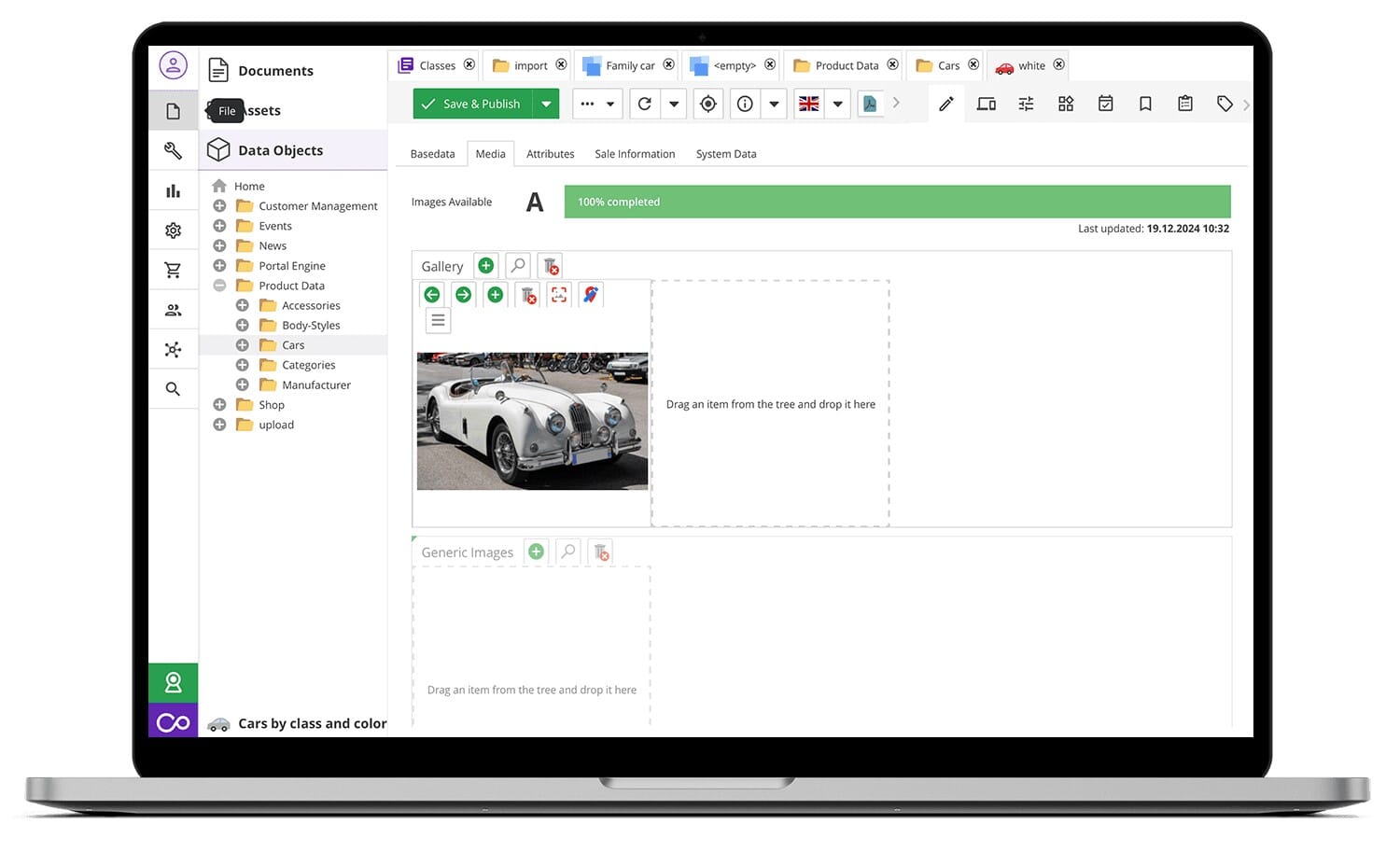Image resolution: width=1400 pixels, height=852 pixels.
Task: Open the language flag dropdown arrow
Action: [x=838, y=104]
